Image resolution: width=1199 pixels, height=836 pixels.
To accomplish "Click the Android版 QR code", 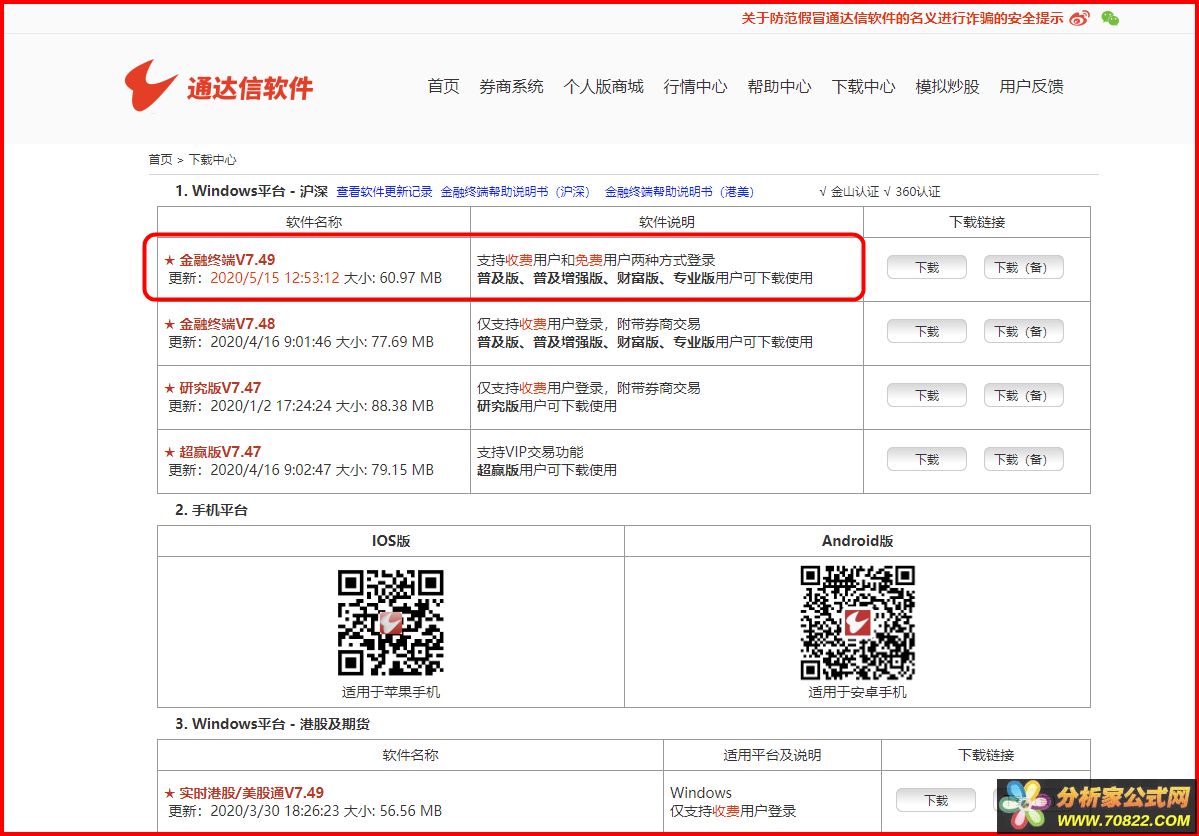I will coord(857,623).
